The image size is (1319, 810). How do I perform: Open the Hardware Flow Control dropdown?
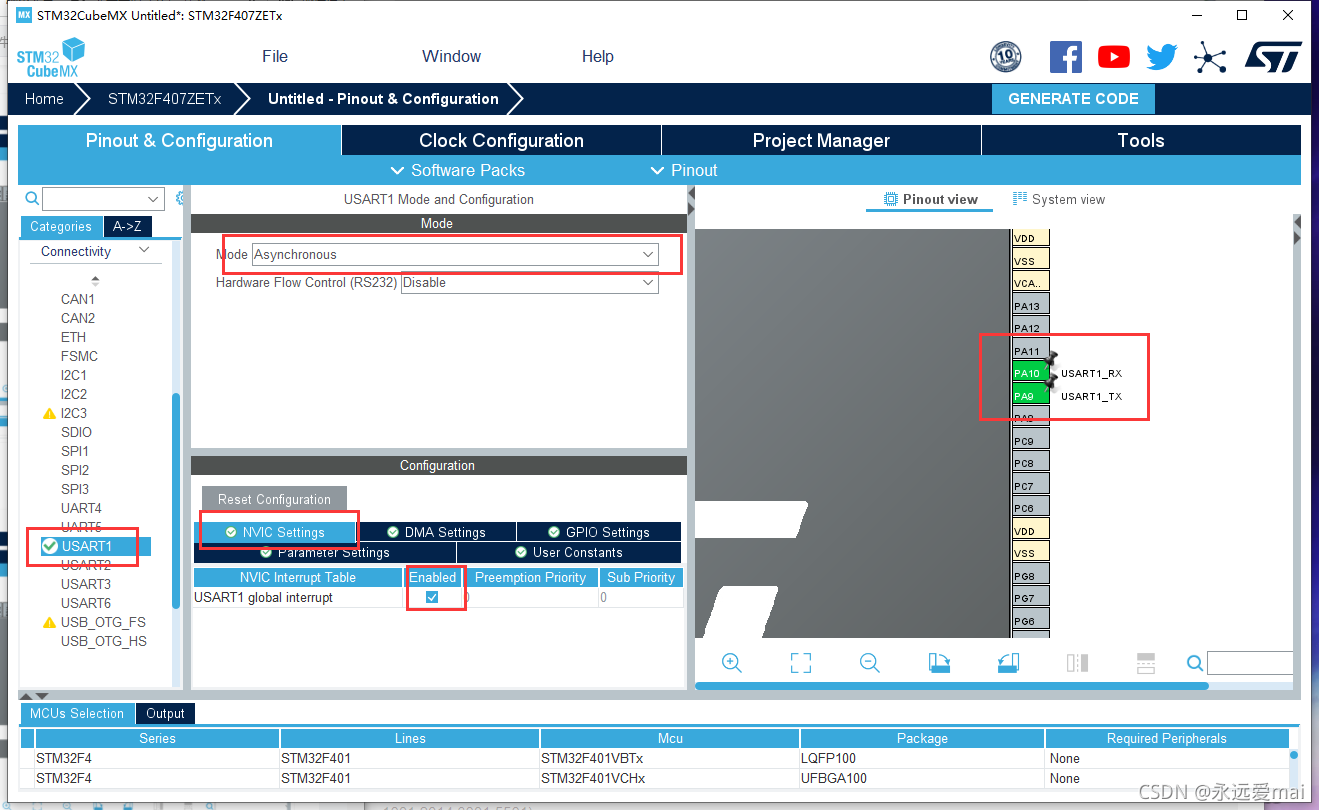(530, 283)
